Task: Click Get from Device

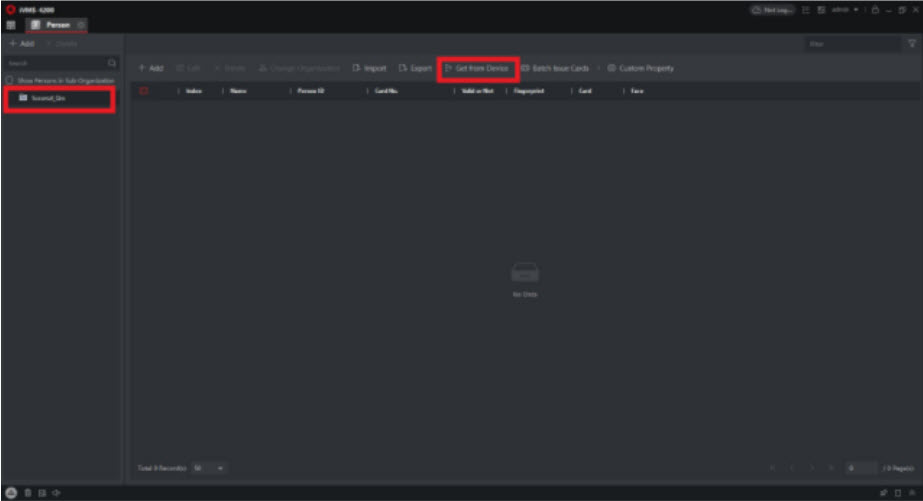Action: [477, 68]
